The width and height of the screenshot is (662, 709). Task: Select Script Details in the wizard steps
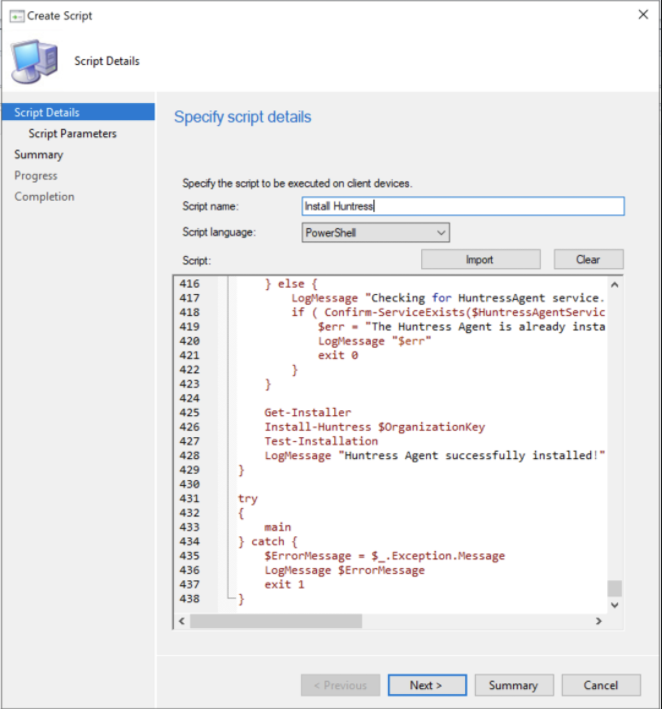coord(78,112)
